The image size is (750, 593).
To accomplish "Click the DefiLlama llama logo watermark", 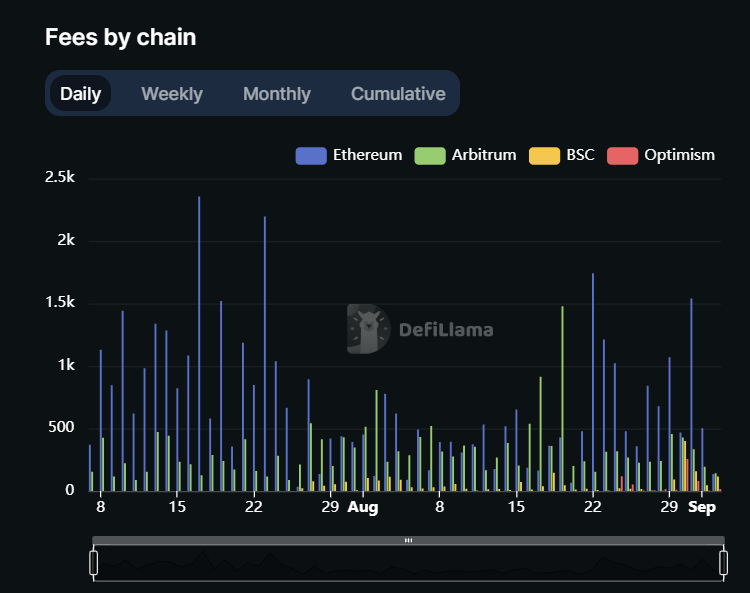I will [x=368, y=329].
